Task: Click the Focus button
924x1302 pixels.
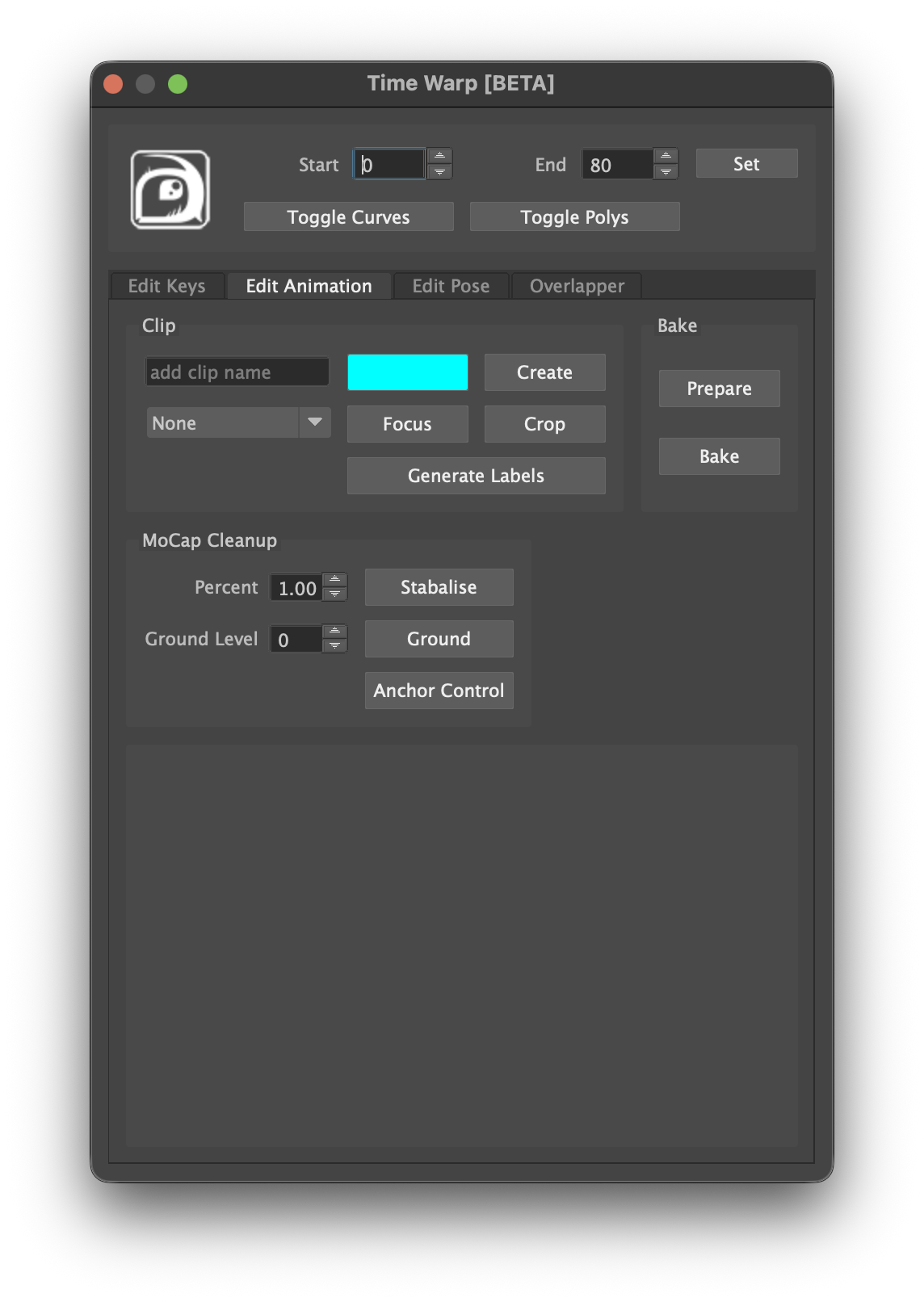Action: click(407, 424)
